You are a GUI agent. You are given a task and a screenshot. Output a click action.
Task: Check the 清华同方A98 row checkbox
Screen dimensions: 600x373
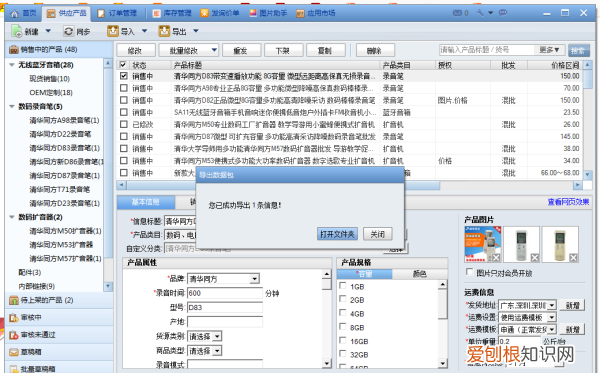[124, 88]
